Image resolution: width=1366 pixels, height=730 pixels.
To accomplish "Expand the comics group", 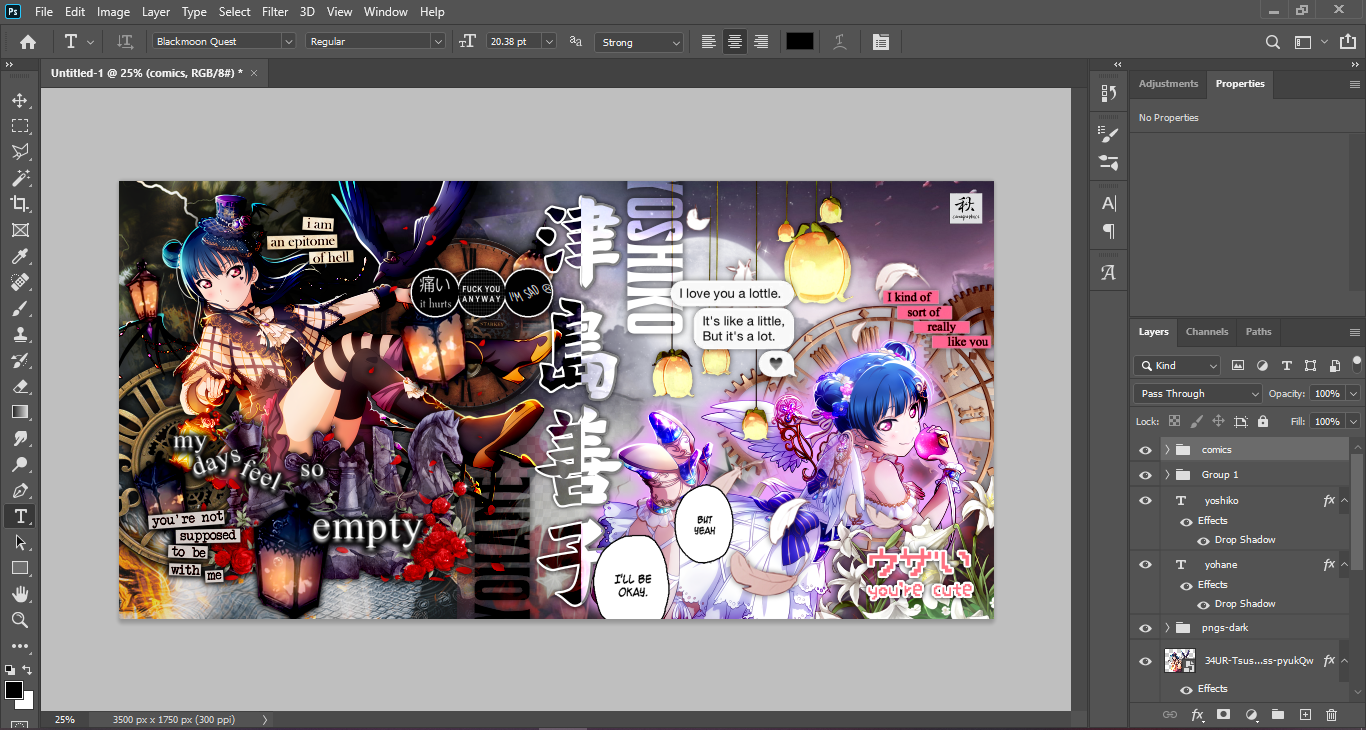I will 1167,450.
